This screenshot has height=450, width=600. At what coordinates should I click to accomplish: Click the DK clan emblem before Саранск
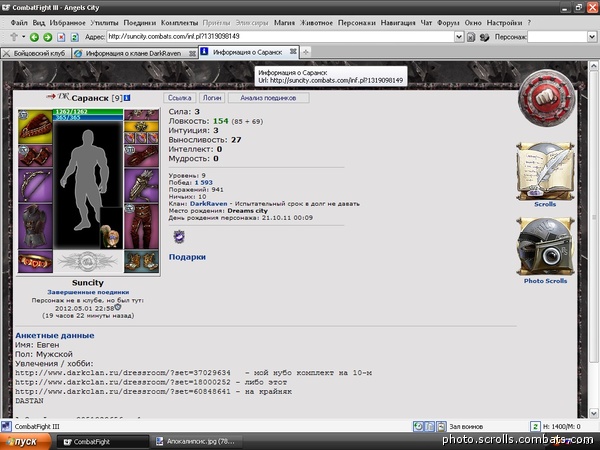point(64,97)
